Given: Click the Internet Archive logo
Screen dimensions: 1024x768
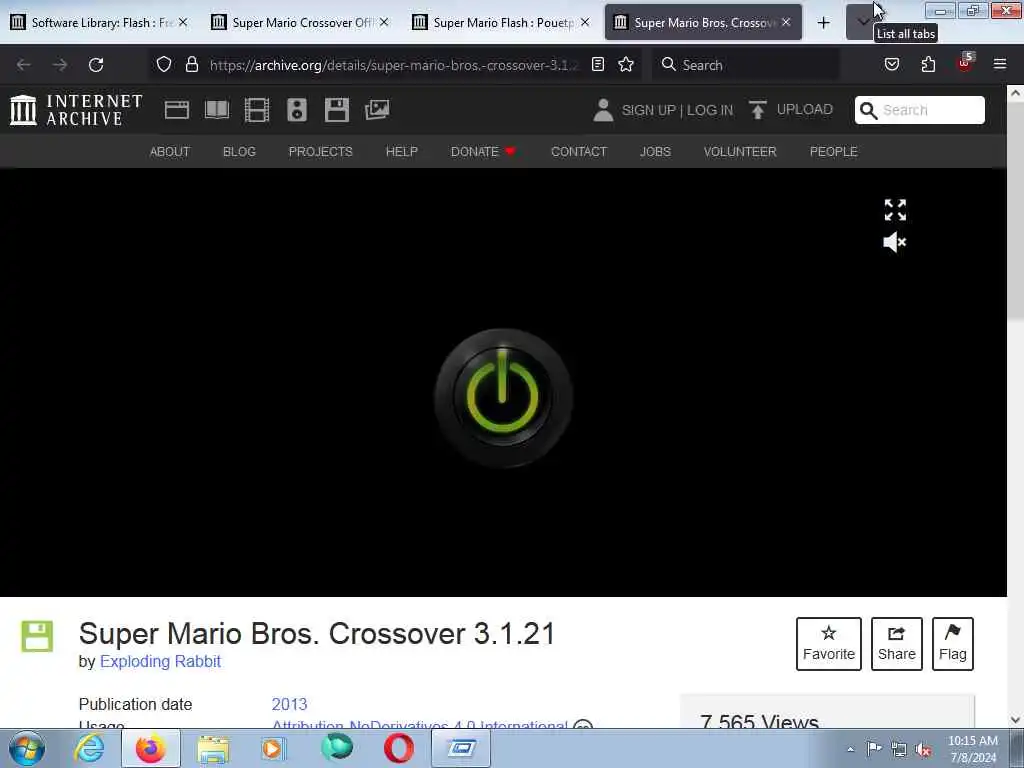Looking at the screenshot, I should tap(76, 110).
